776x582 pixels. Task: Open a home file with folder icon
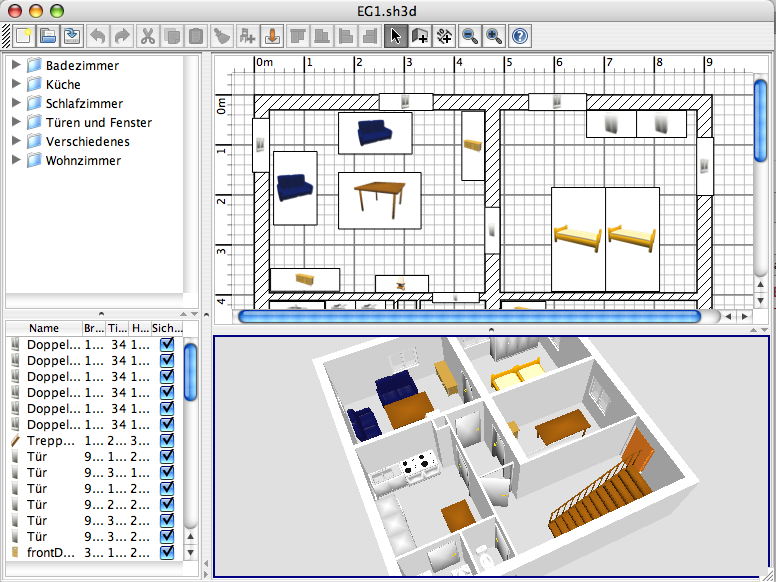point(47,37)
